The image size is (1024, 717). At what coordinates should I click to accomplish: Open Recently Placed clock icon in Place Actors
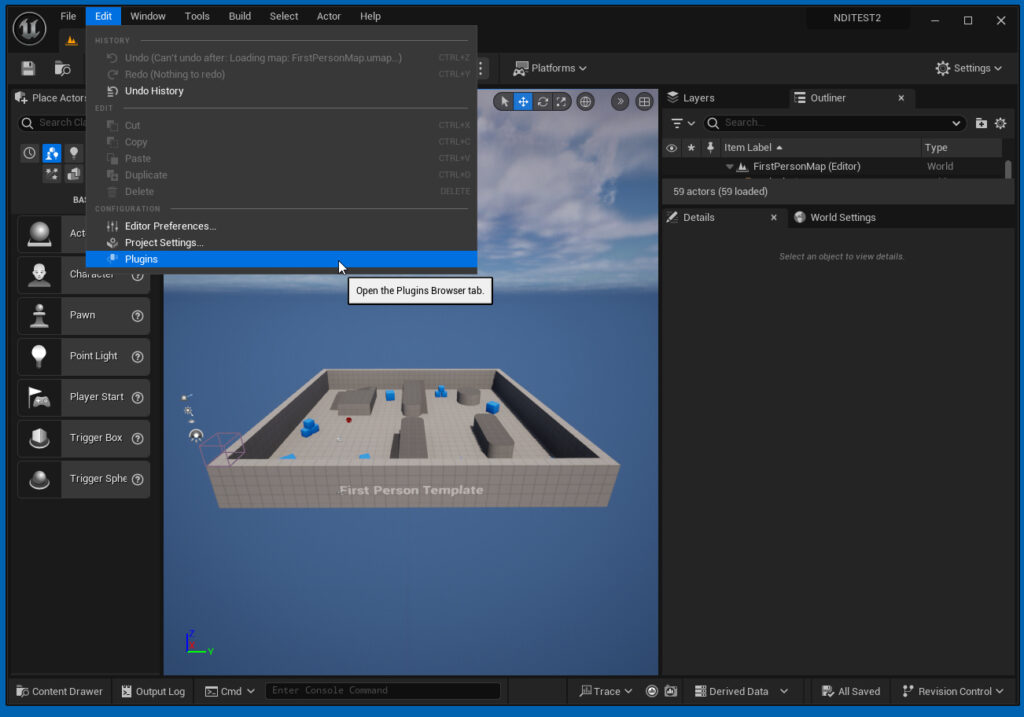pyautogui.click(x=29, y=152)
